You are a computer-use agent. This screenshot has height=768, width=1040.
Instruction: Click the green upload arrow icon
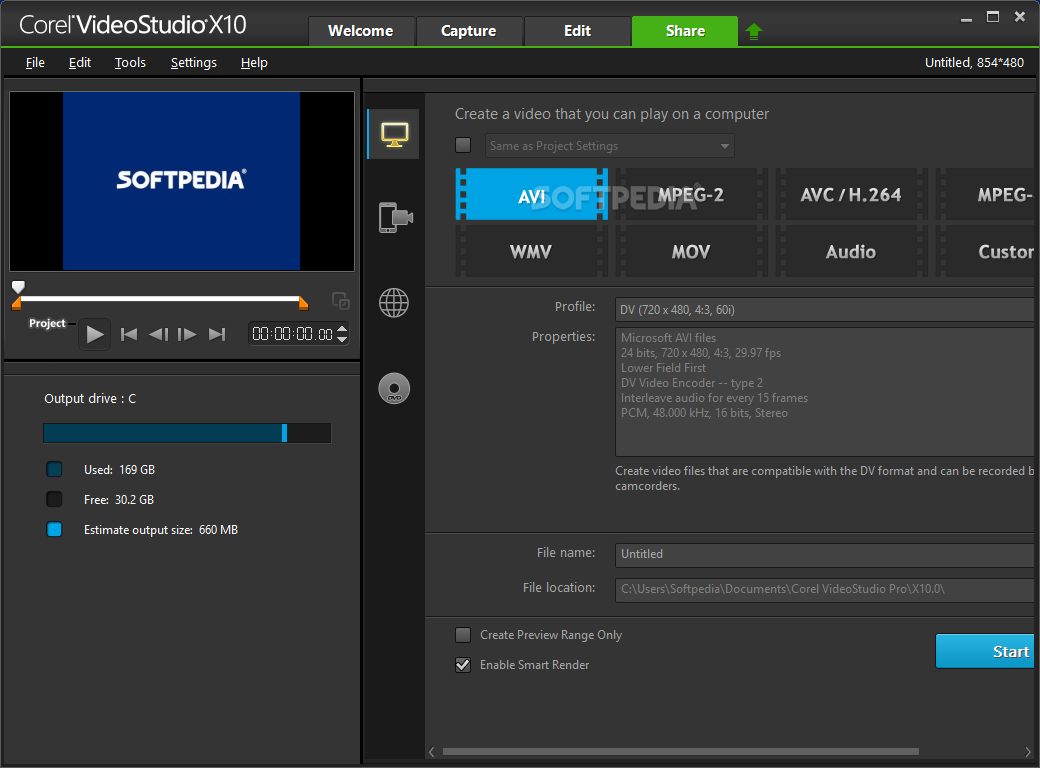(753, 31)
